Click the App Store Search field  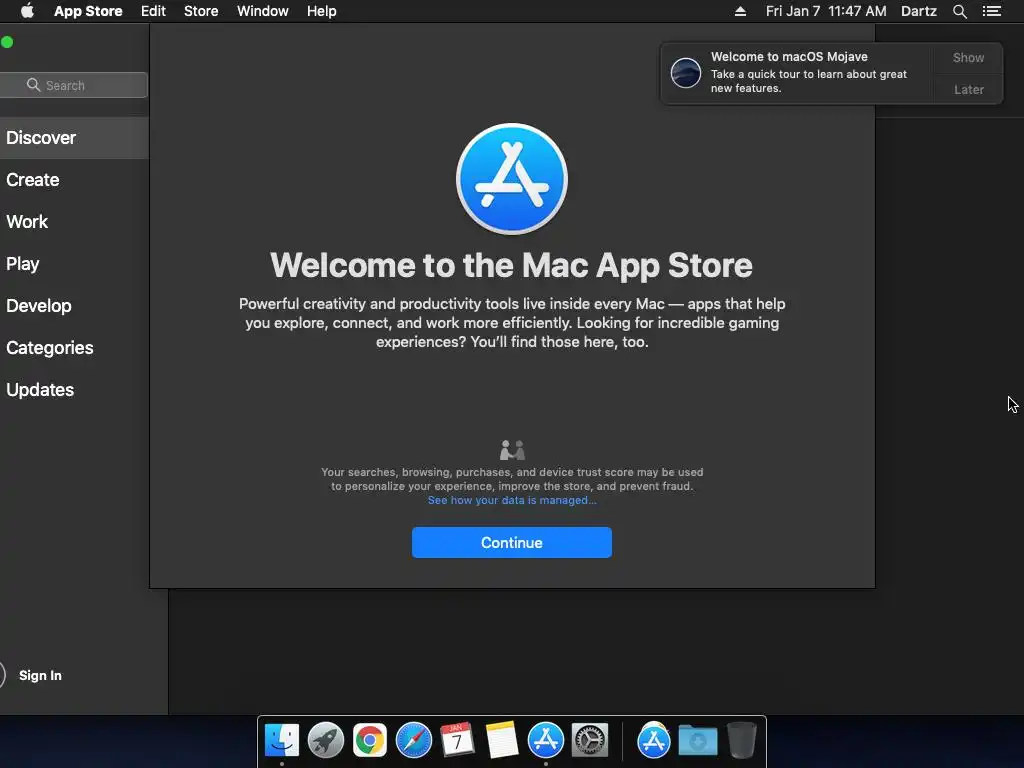pyautogui.click(x=74, y=85)
